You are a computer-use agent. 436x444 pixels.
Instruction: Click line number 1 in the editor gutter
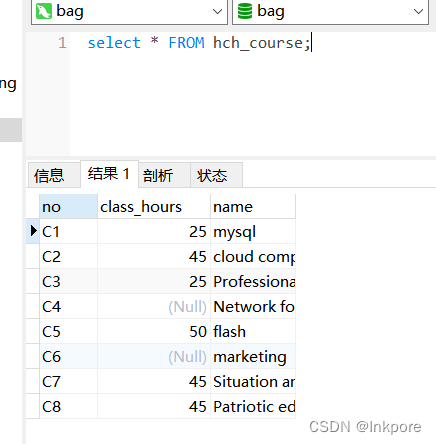click(x=62, y=43)
